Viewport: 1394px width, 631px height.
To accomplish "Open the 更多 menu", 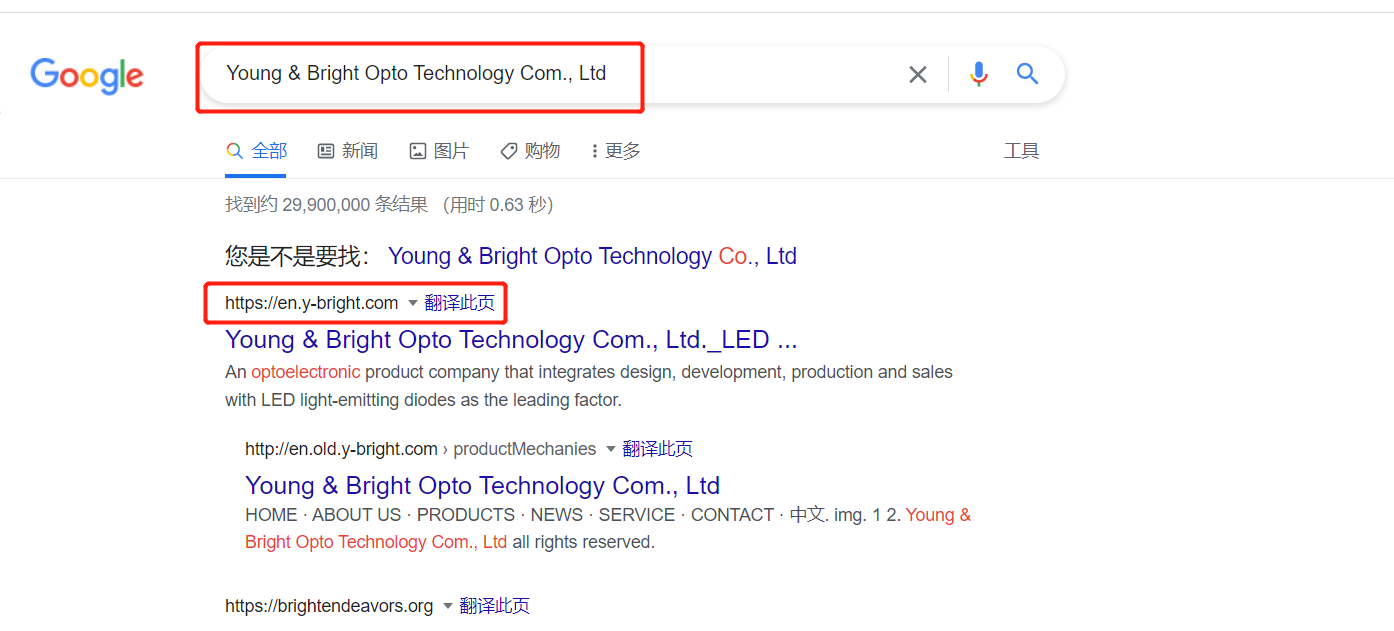I will coord(622,150).
